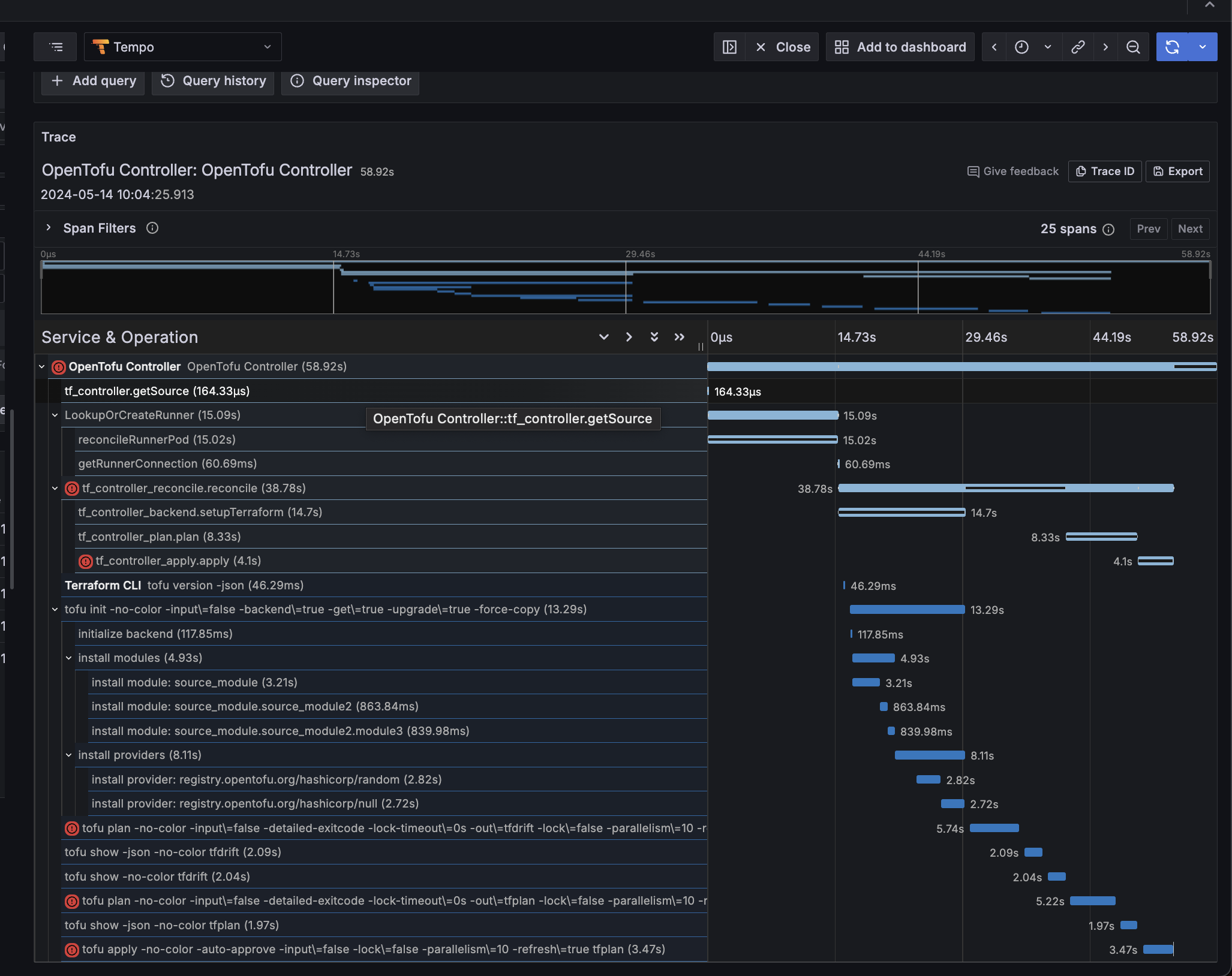Select Terraform CLI tofu version span
This screenshot has height=976, width=1232.
click(x=384, y=585)
